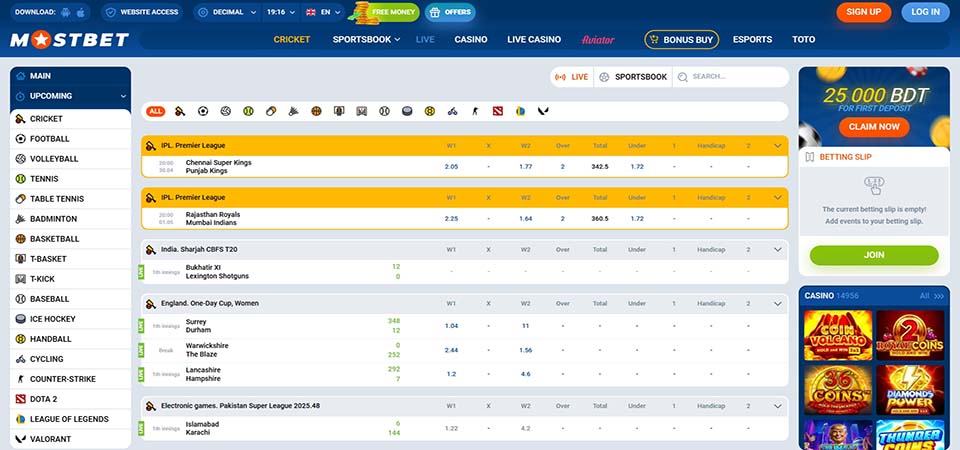Filter events by baseball icon in filter row
The width and height of the screenshot is (960, 450).
click(x=384, y=111)
